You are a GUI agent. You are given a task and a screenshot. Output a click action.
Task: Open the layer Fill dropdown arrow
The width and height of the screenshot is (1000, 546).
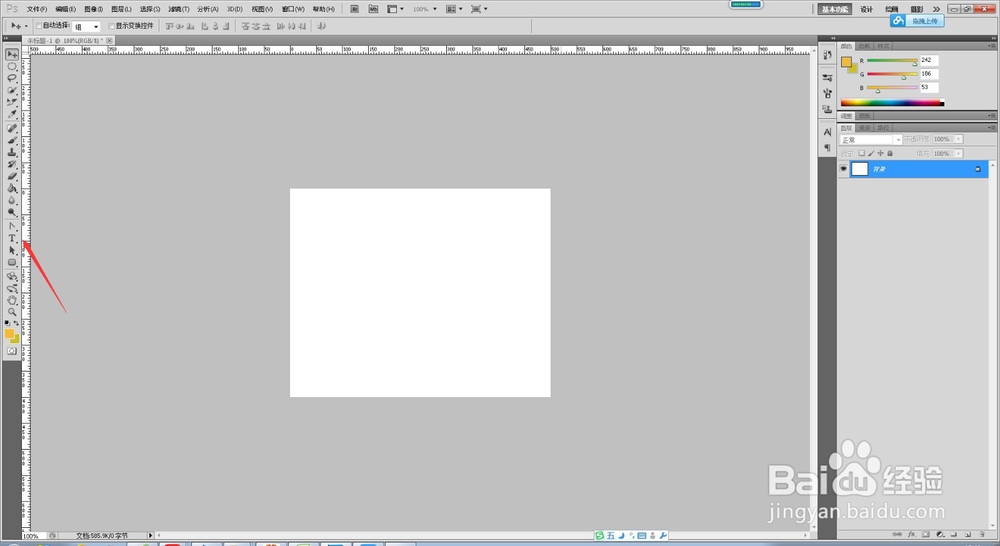[x=959, y=154]
